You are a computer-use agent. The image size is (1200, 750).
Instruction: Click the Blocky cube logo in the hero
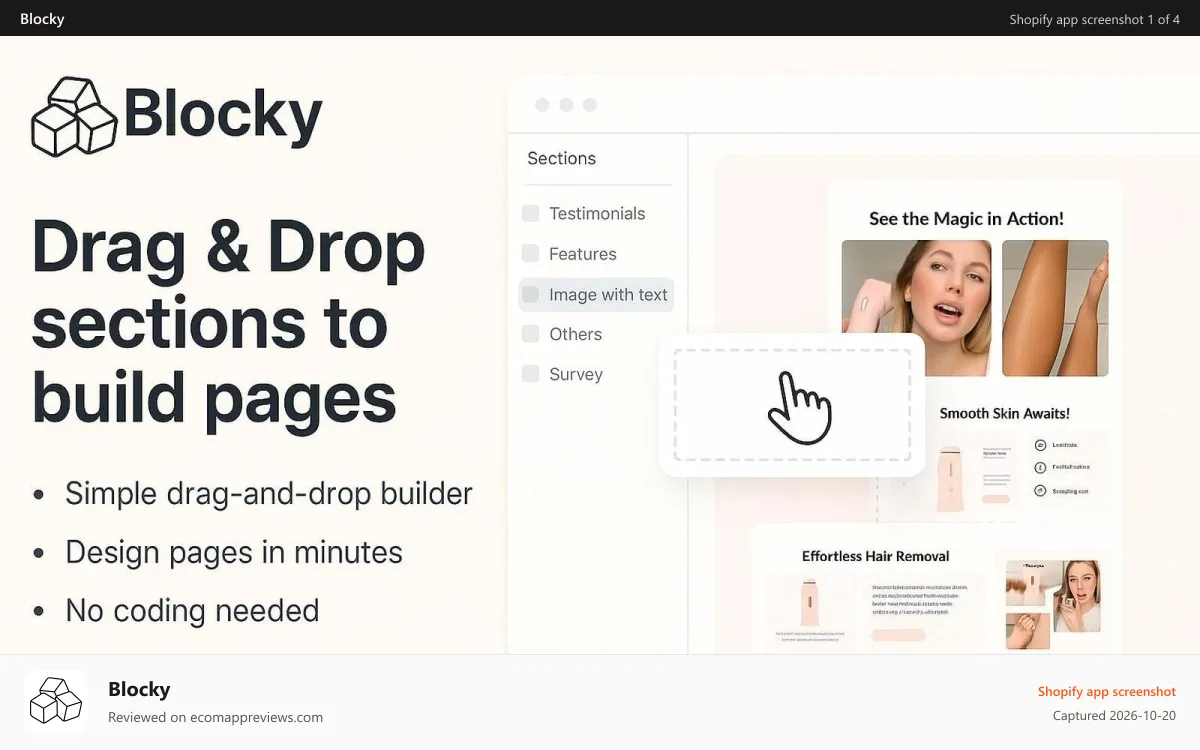point(75,117)
